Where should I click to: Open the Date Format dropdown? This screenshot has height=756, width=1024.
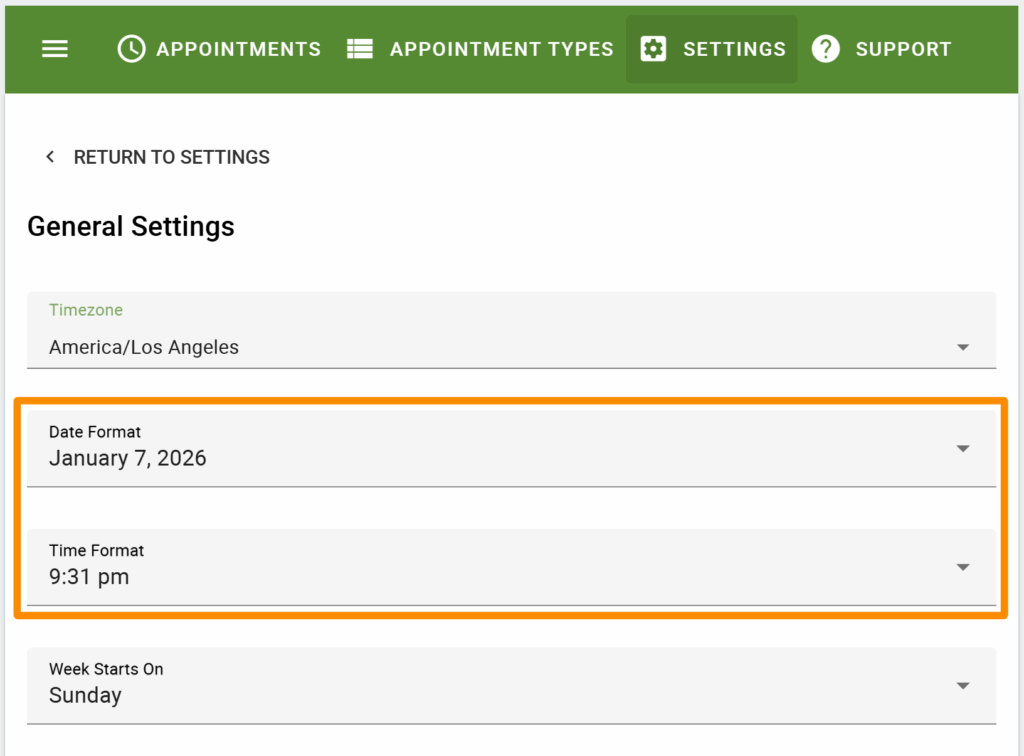(x=962, y=447)
